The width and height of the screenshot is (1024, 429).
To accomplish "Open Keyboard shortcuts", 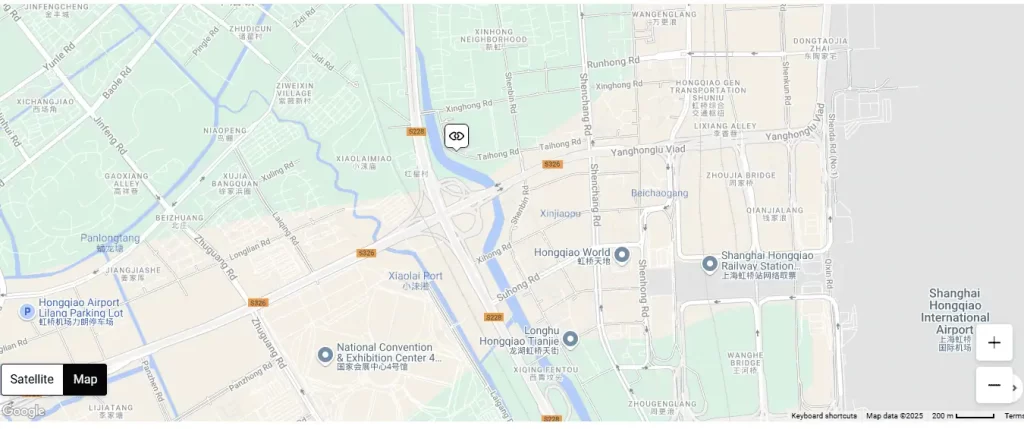I will point(824,416).
